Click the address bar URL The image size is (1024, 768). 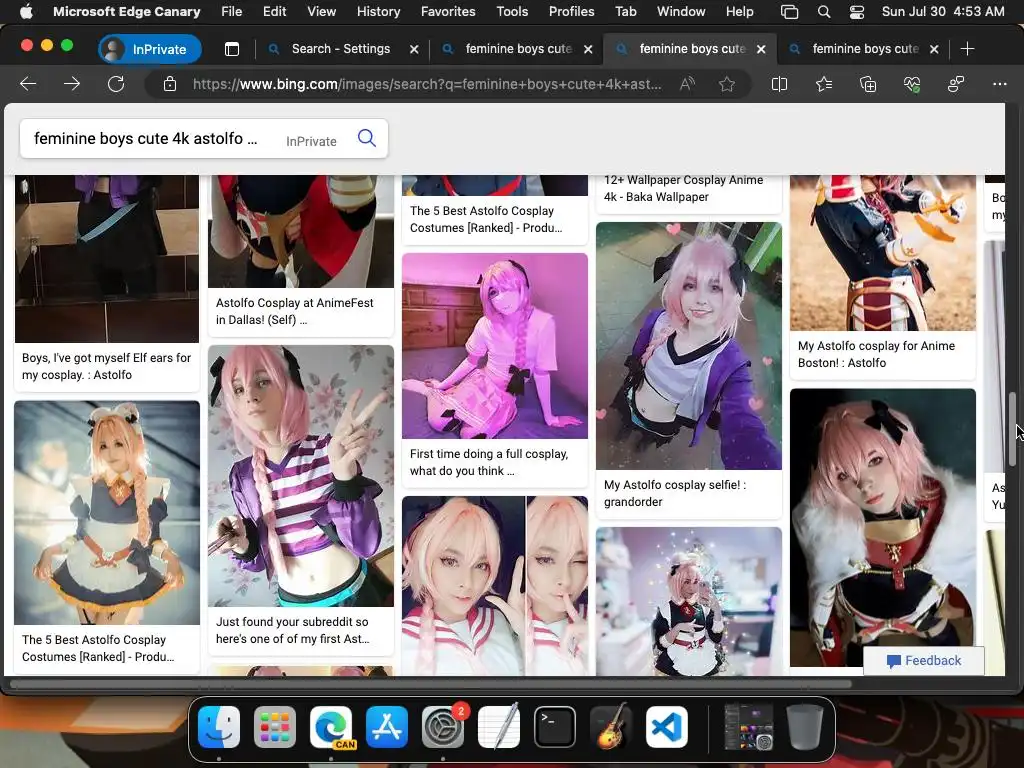(426, 84)
